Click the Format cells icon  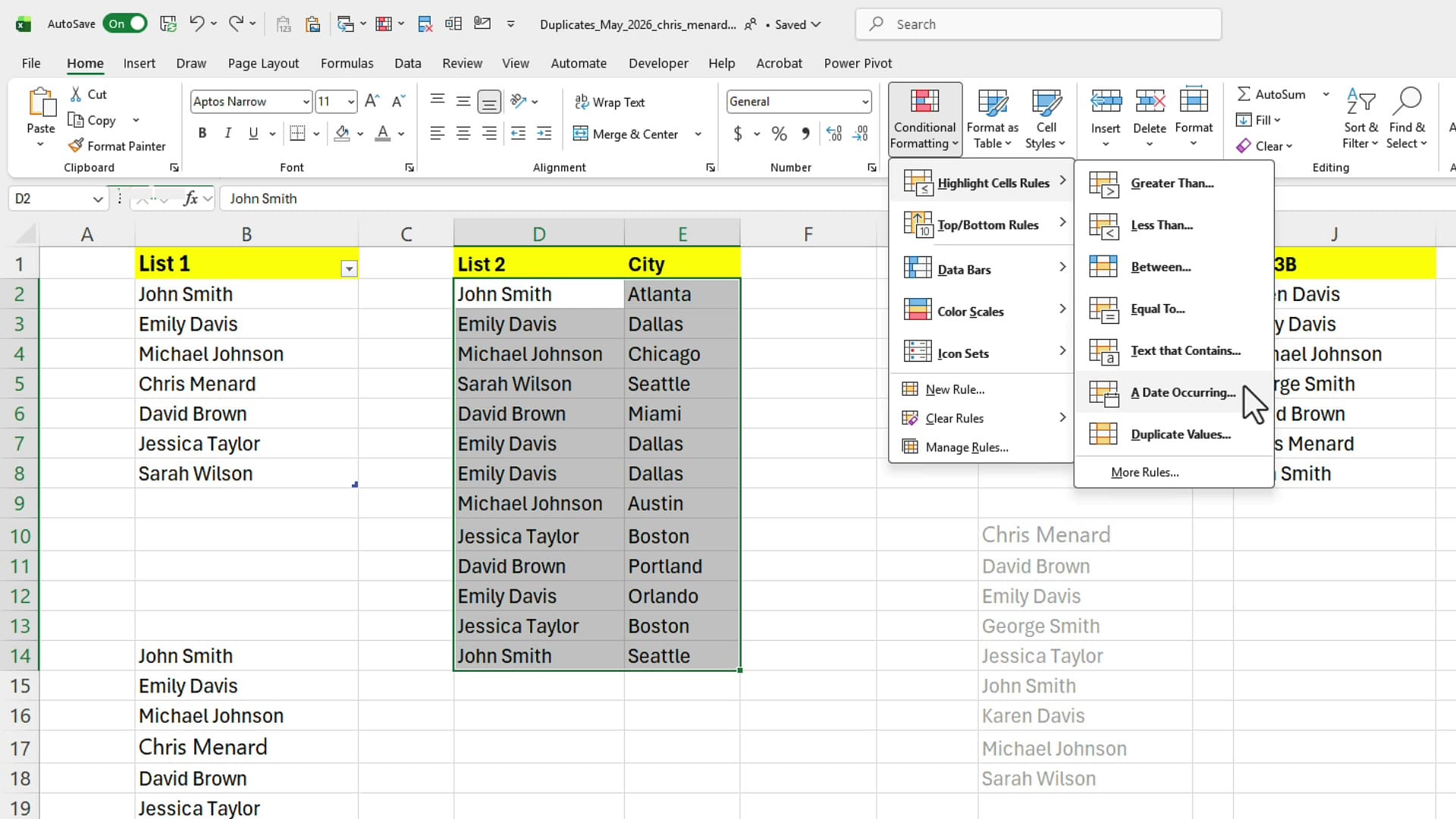coord(1194,100)
